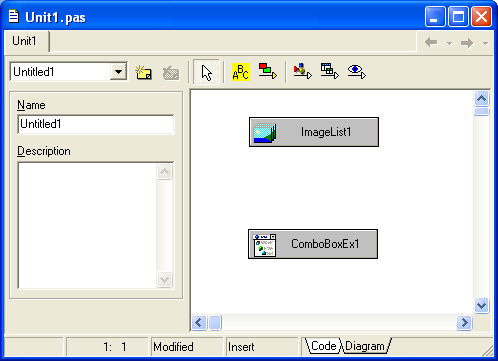Click the Unit1.pas document title icon
The image size is (498, 361).
13,16
